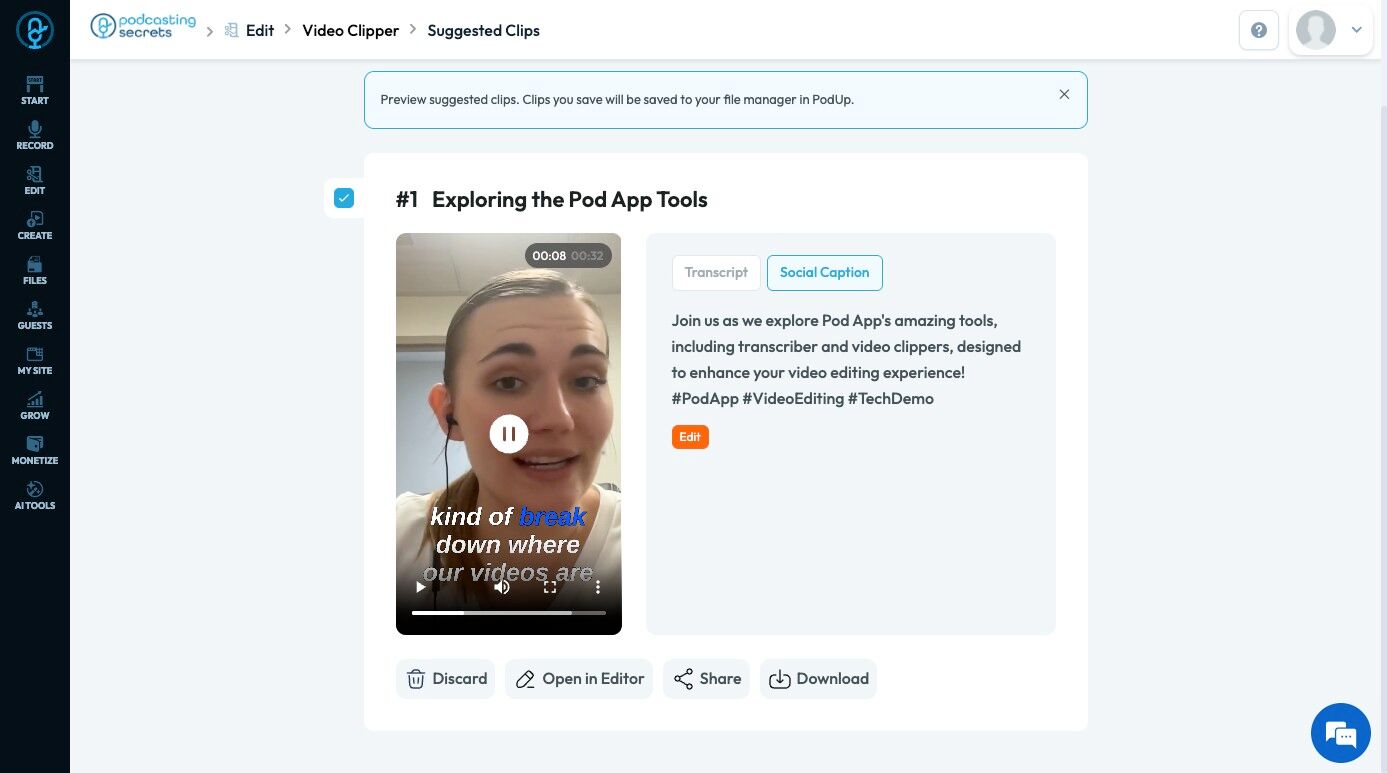This screenshot has width=1387, height=773.
Task: Click the title Exploring the Pod App Tools
Action: 569,199
